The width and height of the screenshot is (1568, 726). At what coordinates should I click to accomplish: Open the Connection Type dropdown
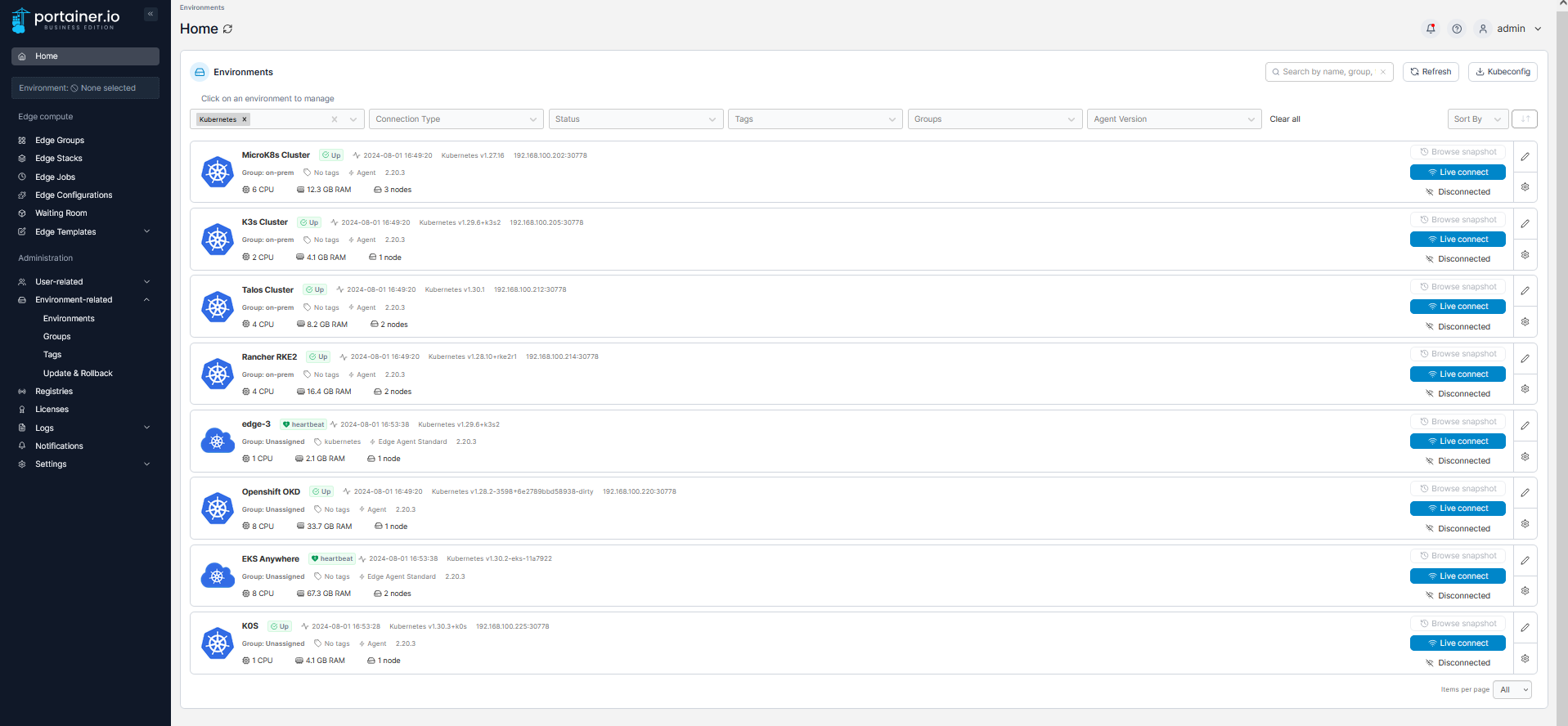tap(456, 119)
